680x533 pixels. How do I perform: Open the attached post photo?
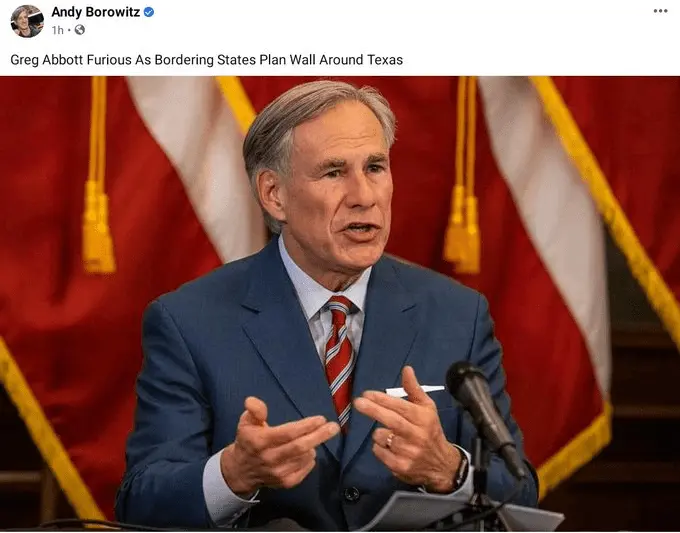[x=340, y=304]
